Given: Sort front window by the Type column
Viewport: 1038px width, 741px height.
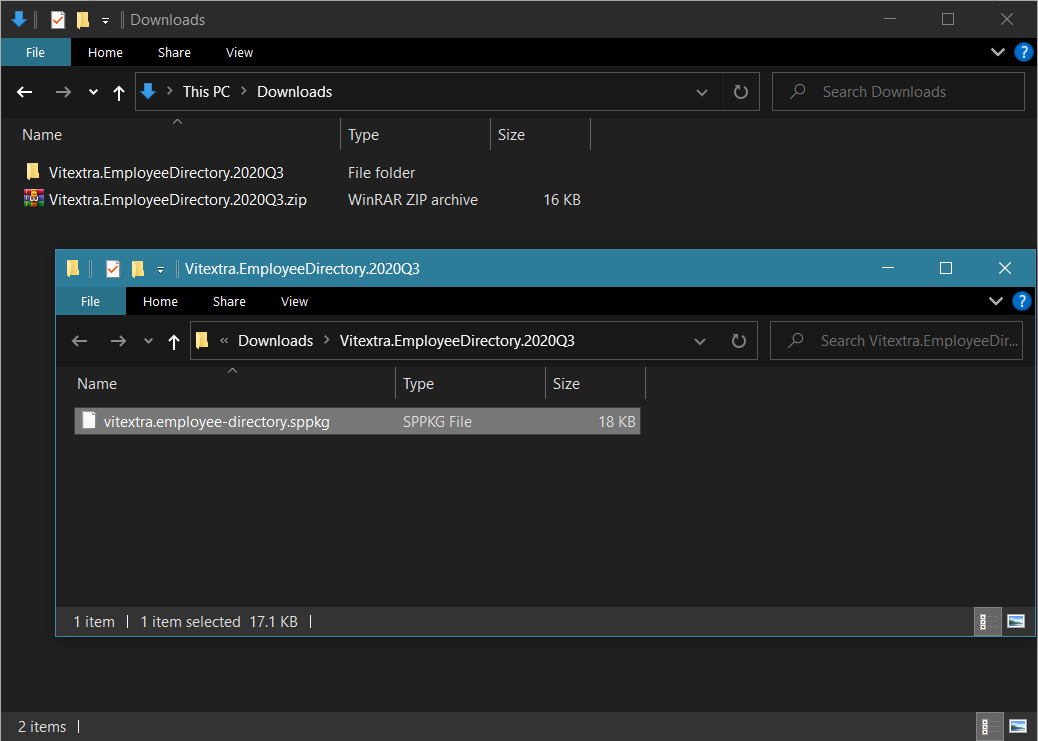Looking at the screenshot, I should click(418, 383).
